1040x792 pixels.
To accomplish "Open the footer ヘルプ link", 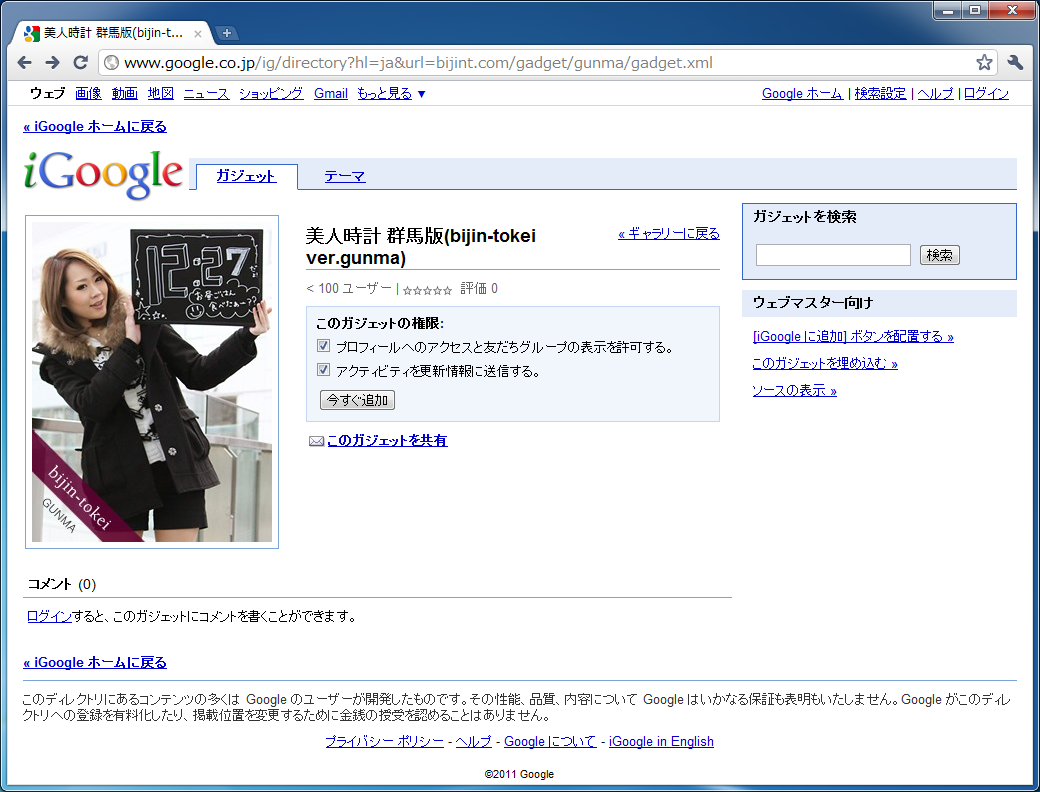I will [x=474, y=742].
